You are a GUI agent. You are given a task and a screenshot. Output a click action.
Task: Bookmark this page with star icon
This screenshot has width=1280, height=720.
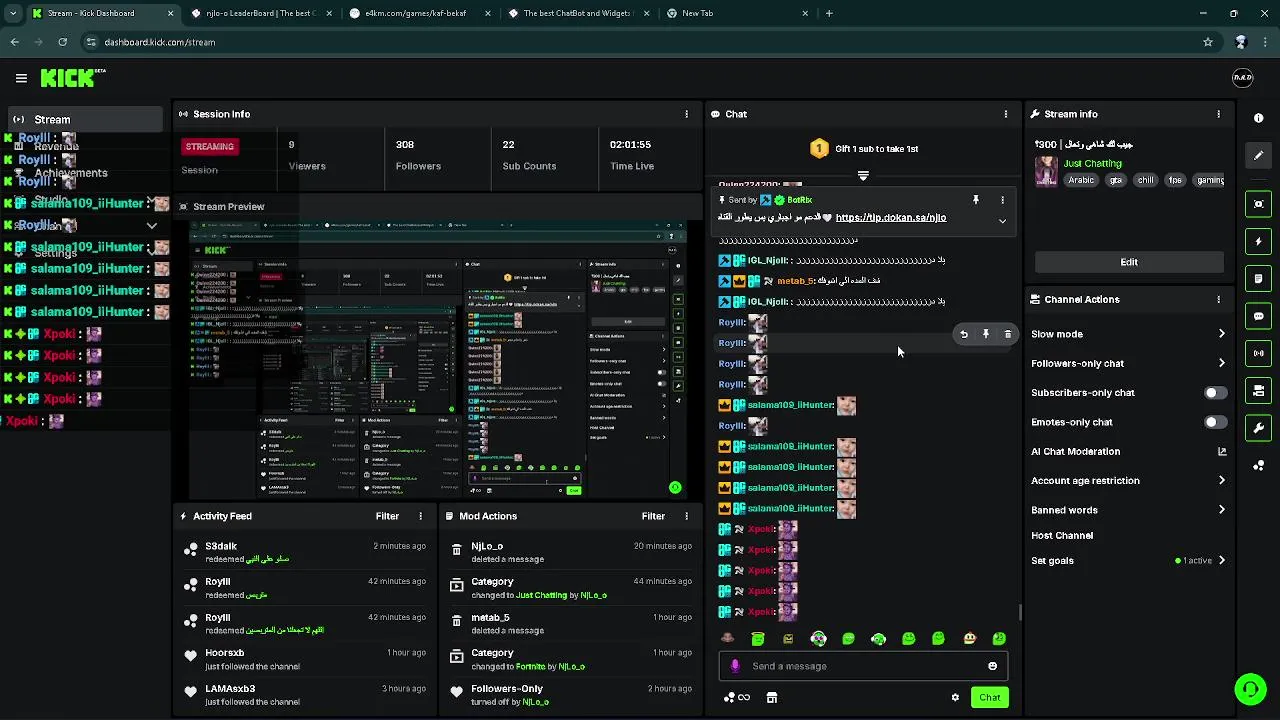click(1208, 42)
